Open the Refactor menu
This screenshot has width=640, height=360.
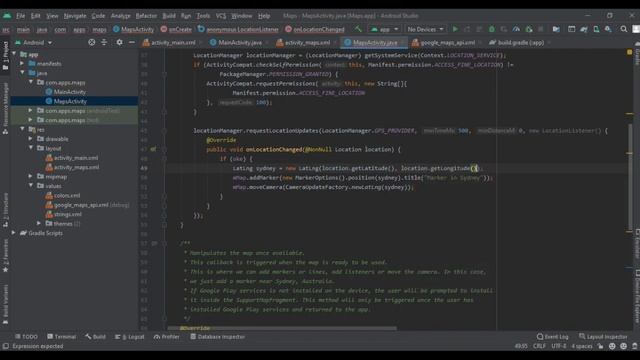146,16
